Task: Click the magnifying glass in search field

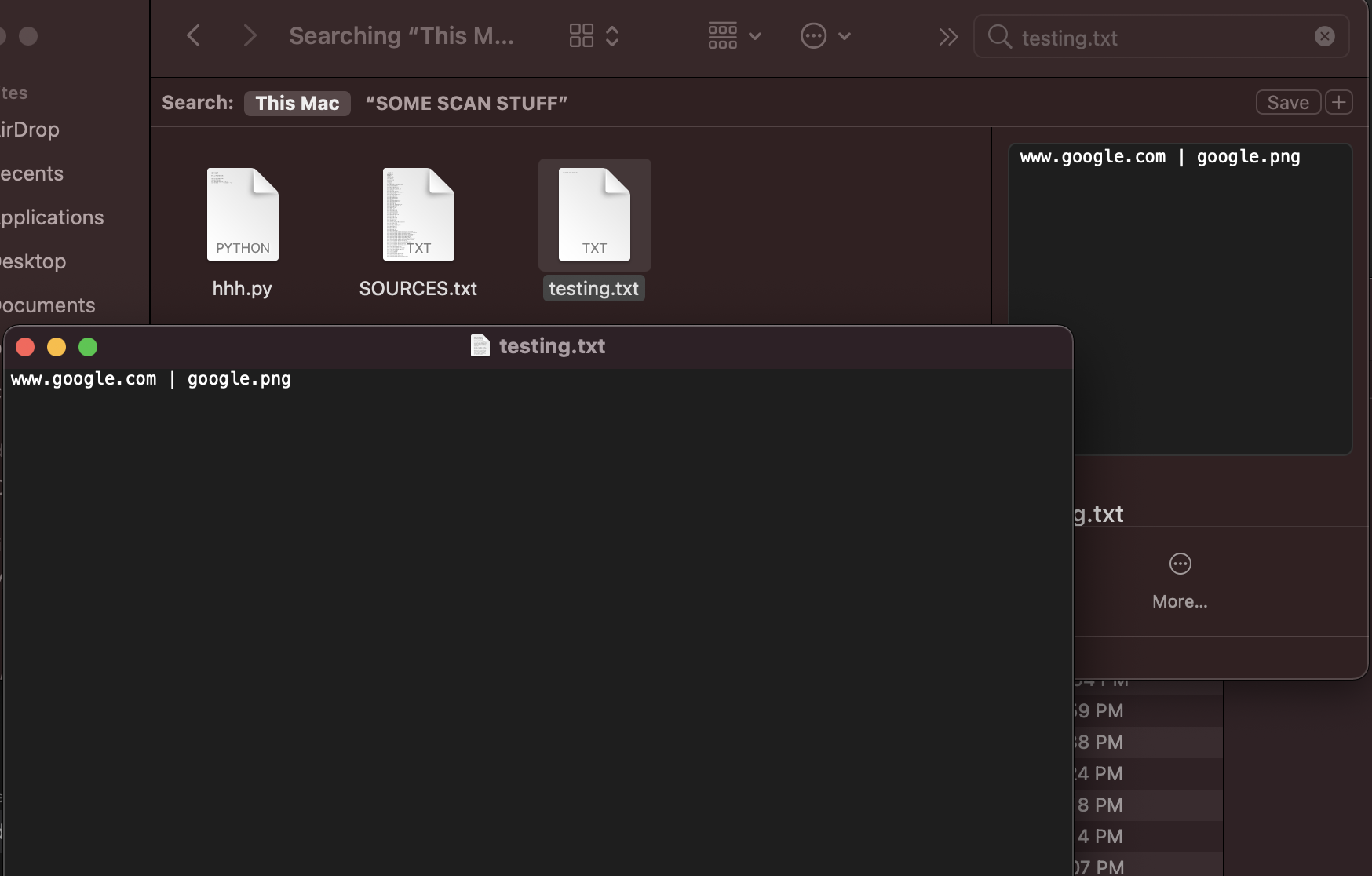Action: pyautogui.click(x=999, y=37)
